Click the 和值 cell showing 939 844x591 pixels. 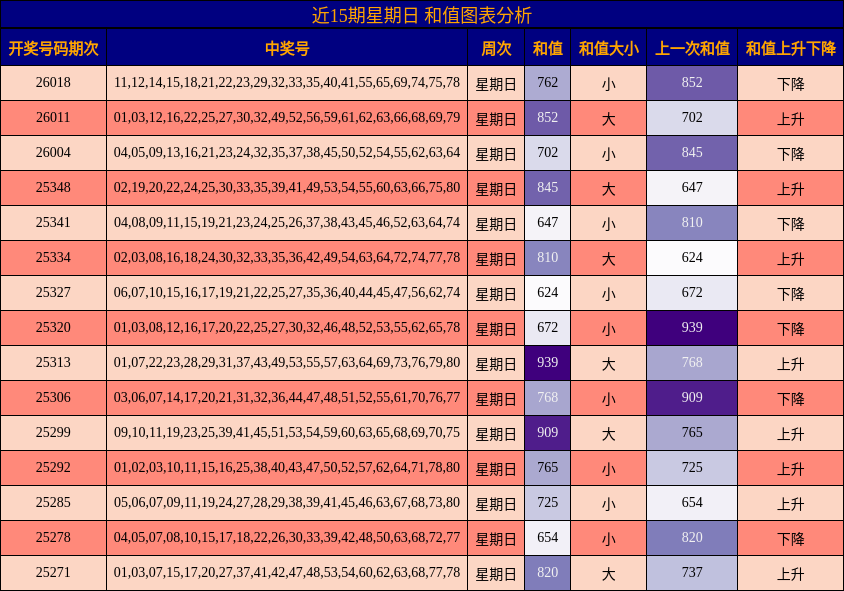pos(547,363)
